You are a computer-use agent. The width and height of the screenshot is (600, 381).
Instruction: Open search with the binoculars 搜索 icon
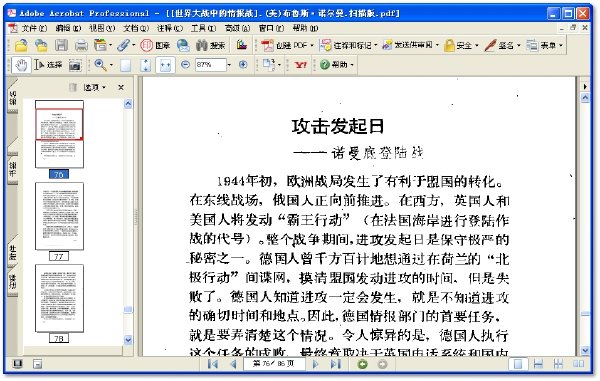coord(210,46)
